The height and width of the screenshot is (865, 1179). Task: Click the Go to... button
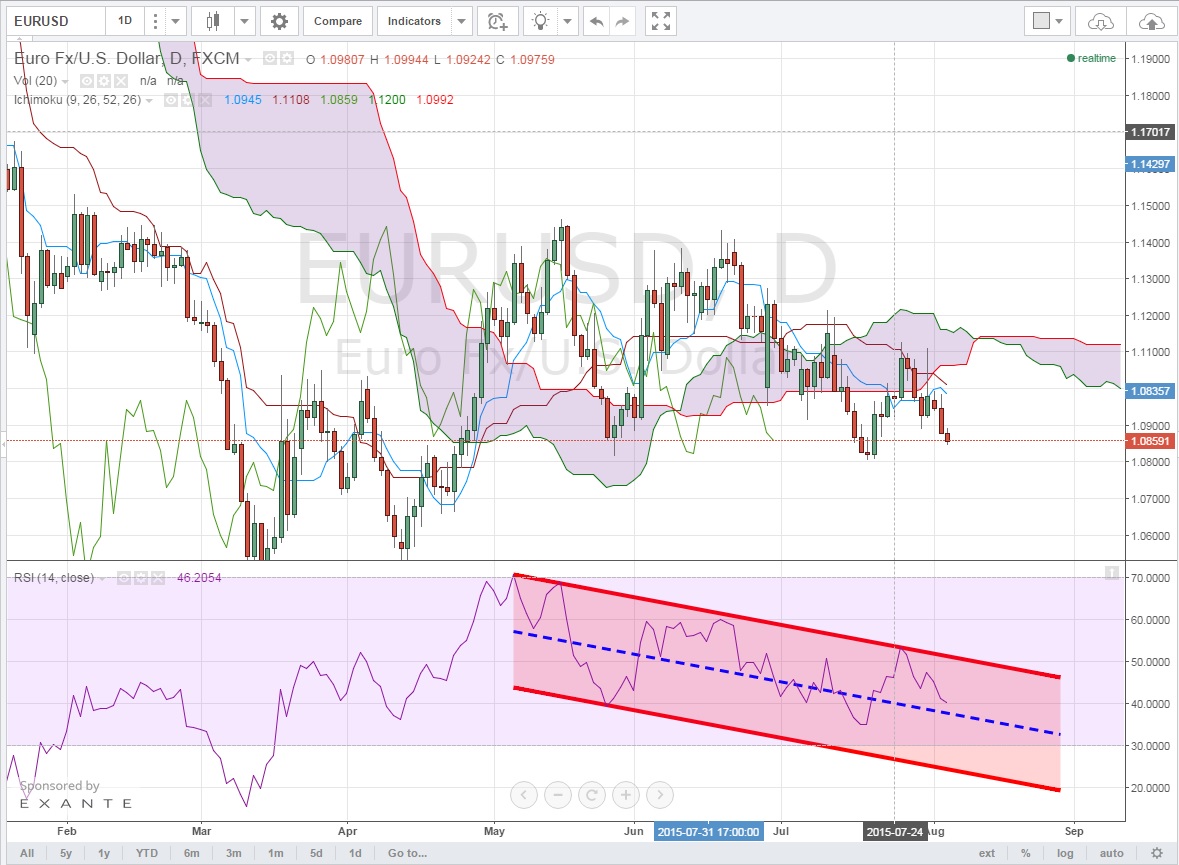tap(407, 853)
